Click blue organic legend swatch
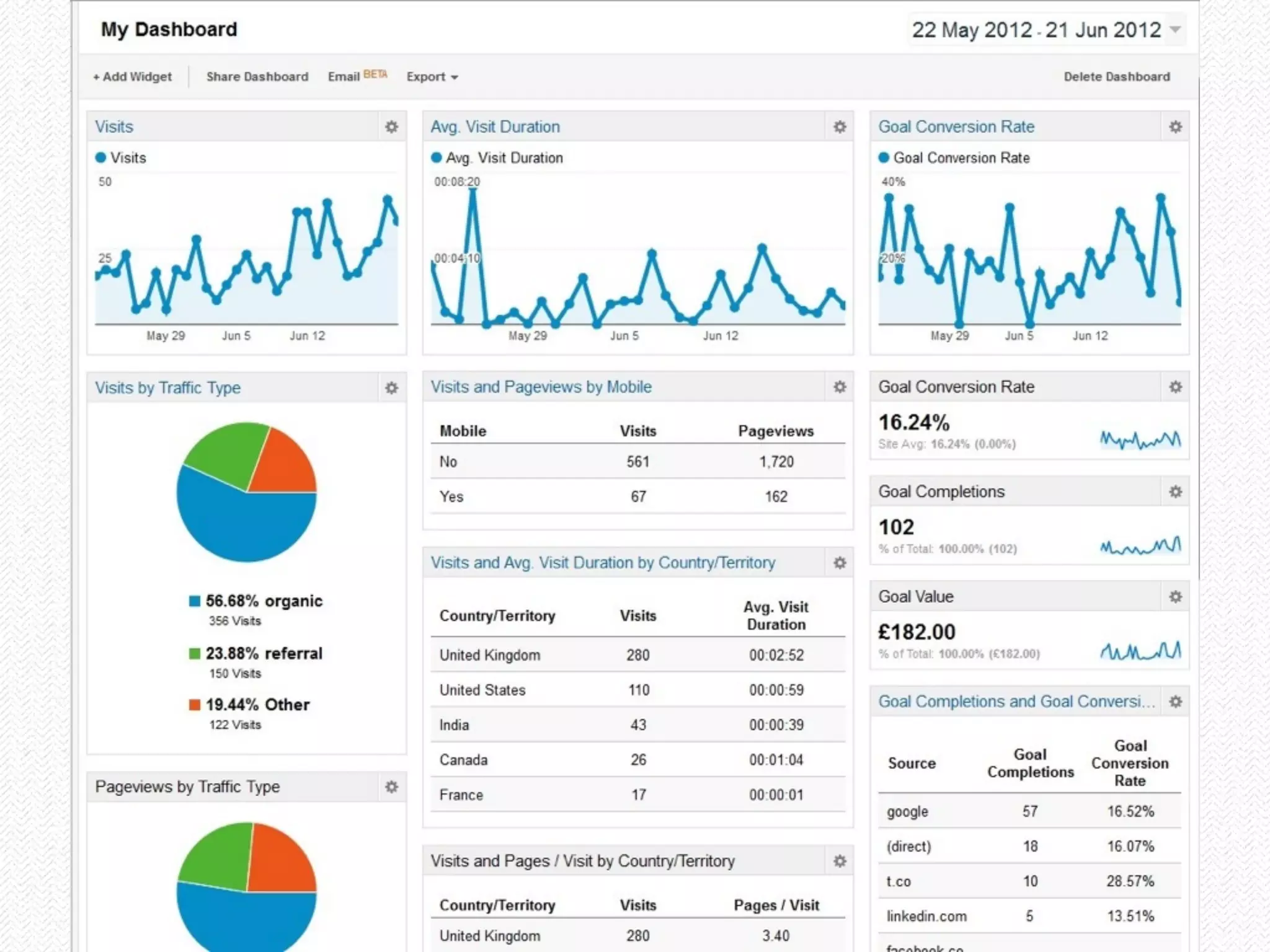The image size is (1270, 952). click(x=195, y=601)
